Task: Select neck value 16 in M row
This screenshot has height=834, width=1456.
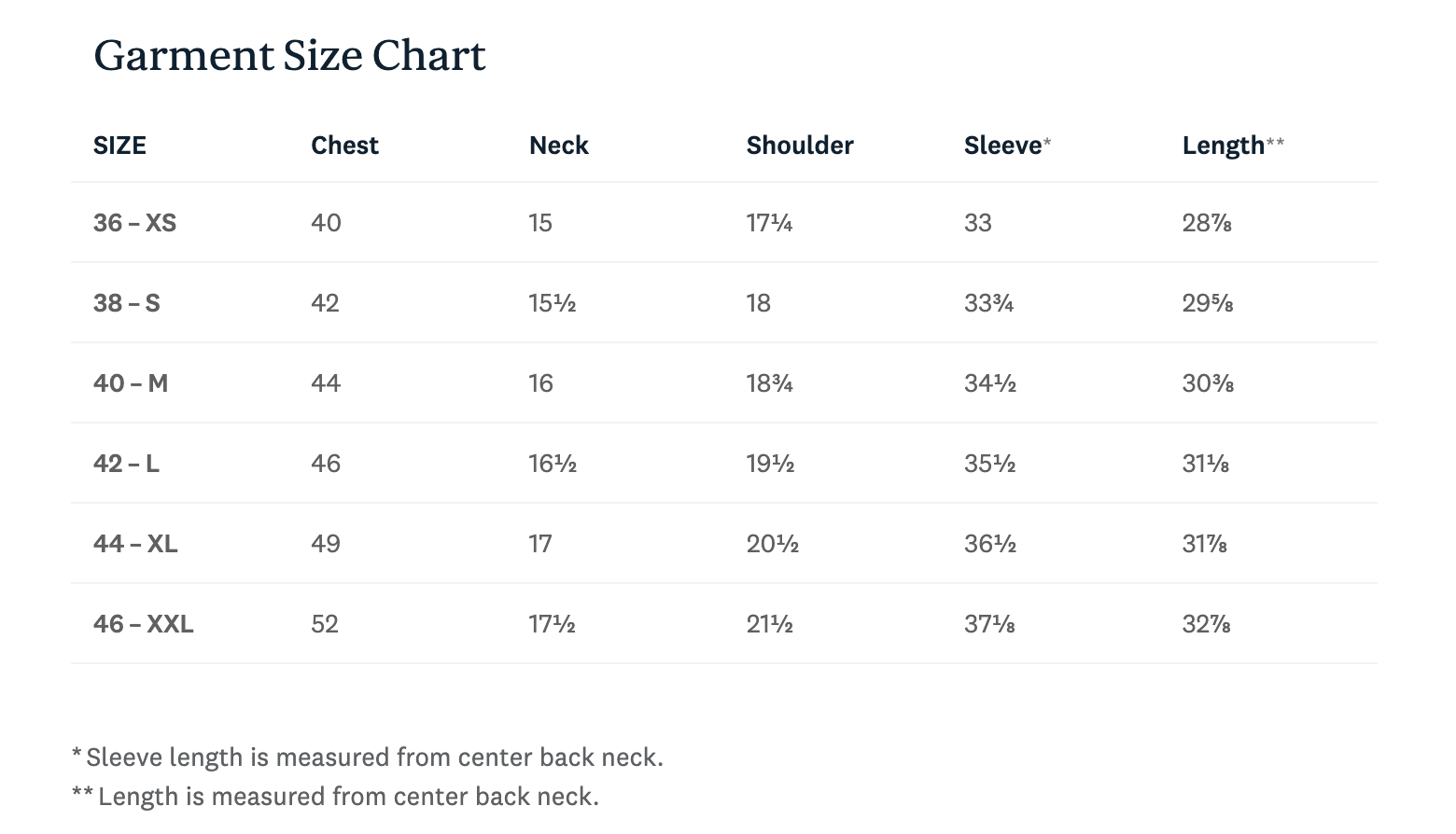Action: click(540, 383)
